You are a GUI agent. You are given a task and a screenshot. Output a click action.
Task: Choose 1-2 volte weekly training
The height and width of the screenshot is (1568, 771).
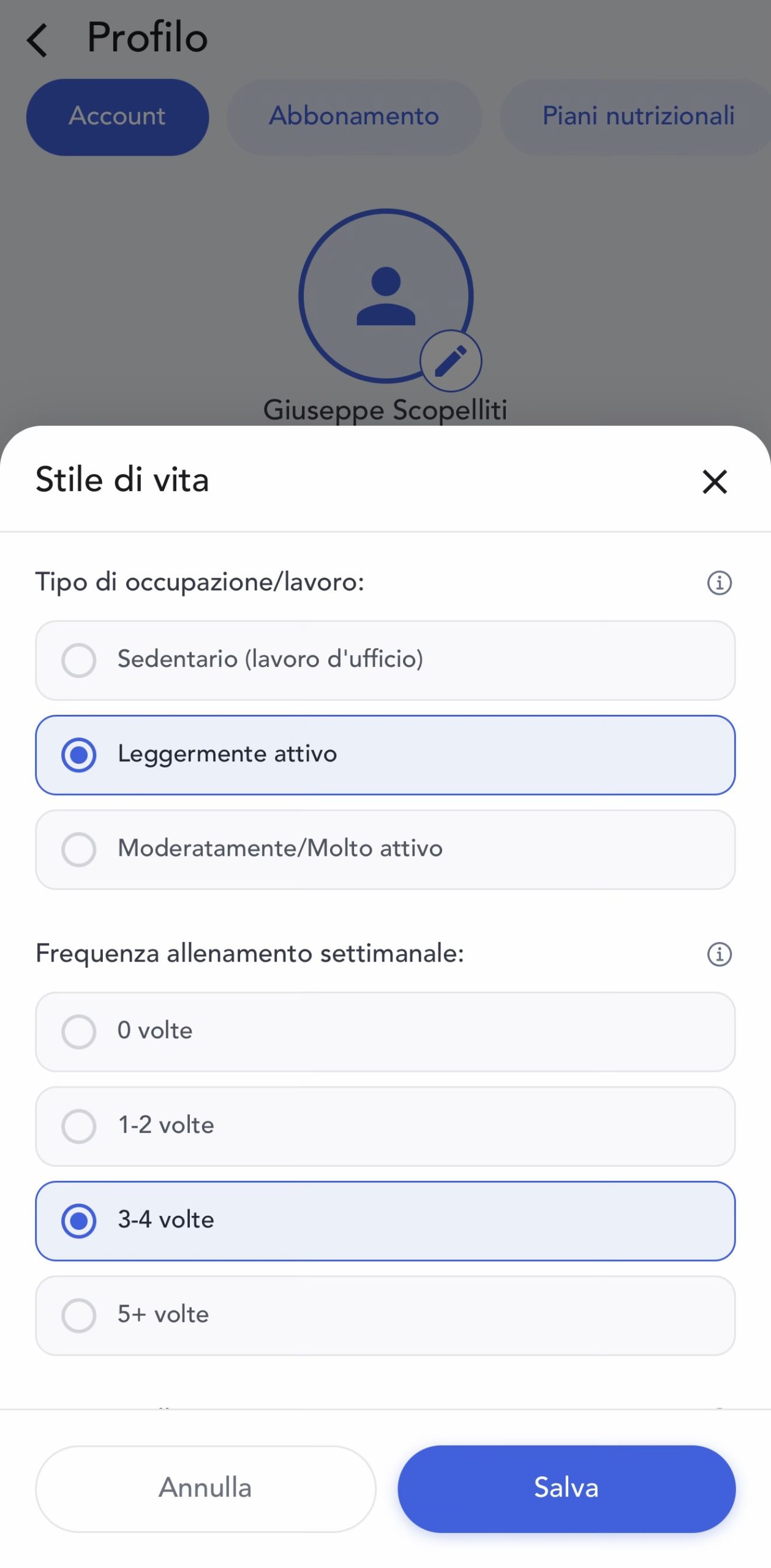385,1126
